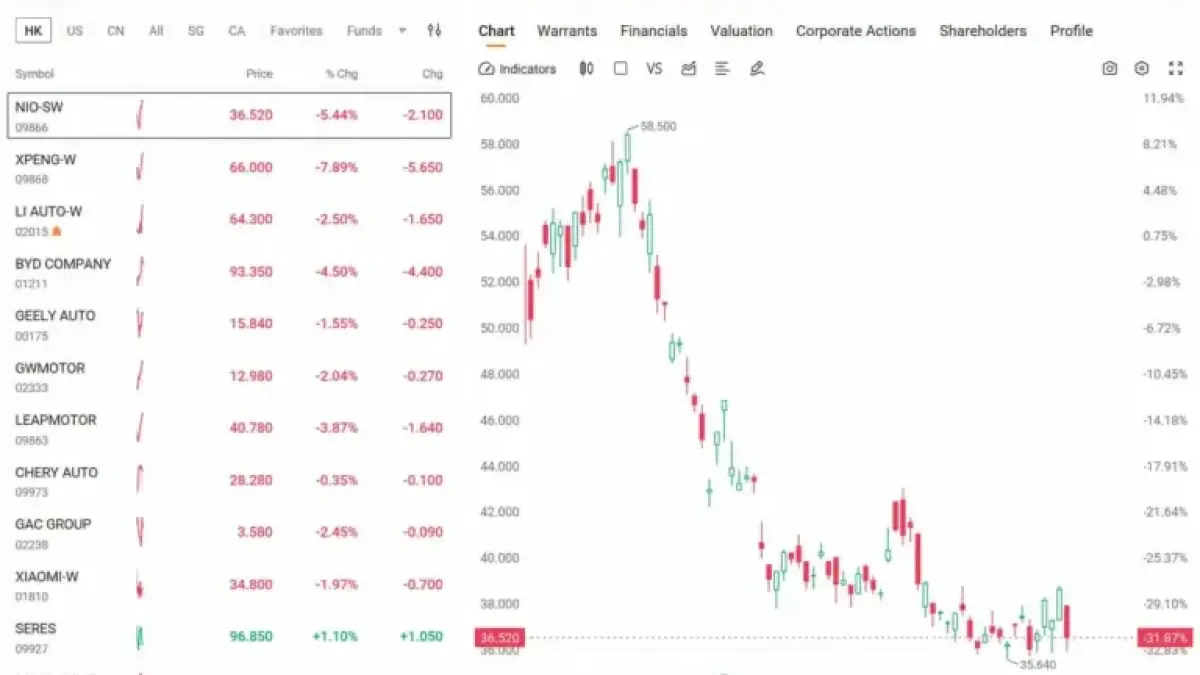Take a chart screenshot with camera icon
Screen dimensions: 1200x675
pyautogui.click(x=1109, y=69)
